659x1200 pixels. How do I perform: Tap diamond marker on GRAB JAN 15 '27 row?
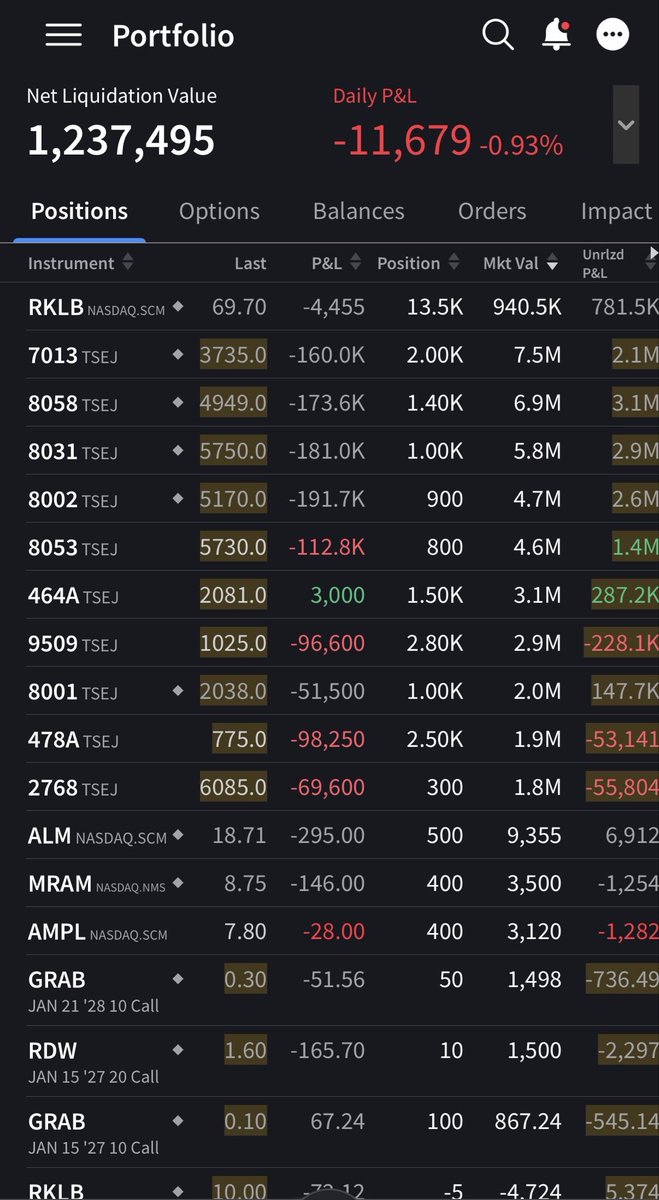[178, 1121]
